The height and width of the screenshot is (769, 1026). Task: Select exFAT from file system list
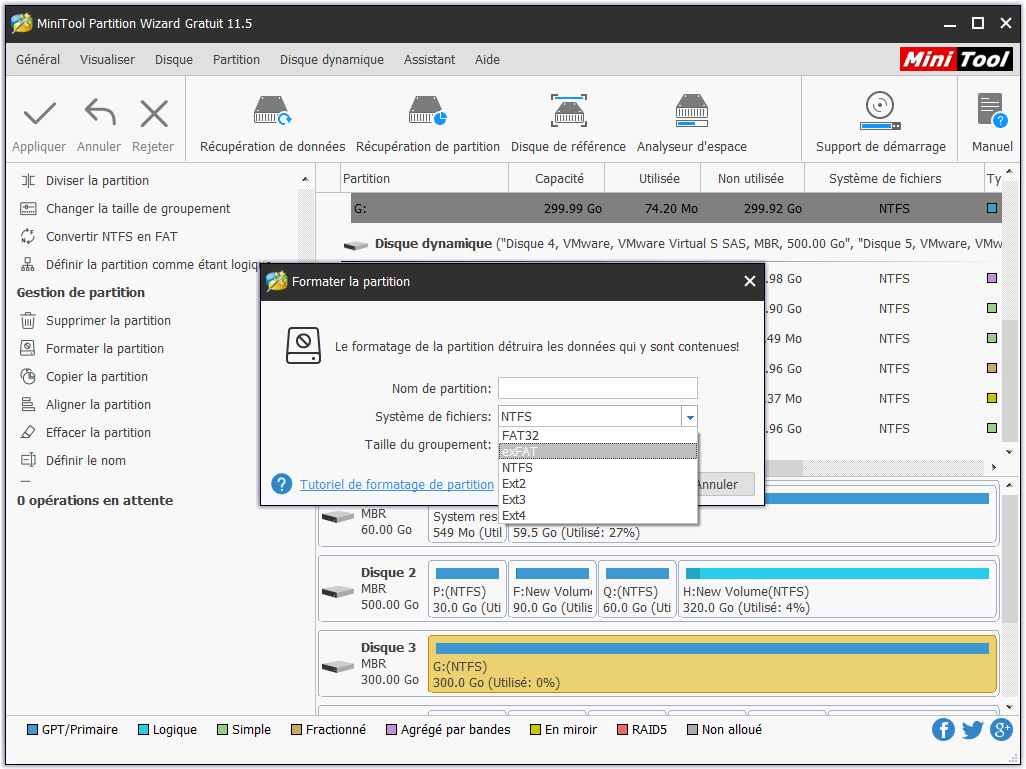pos(597,451)
